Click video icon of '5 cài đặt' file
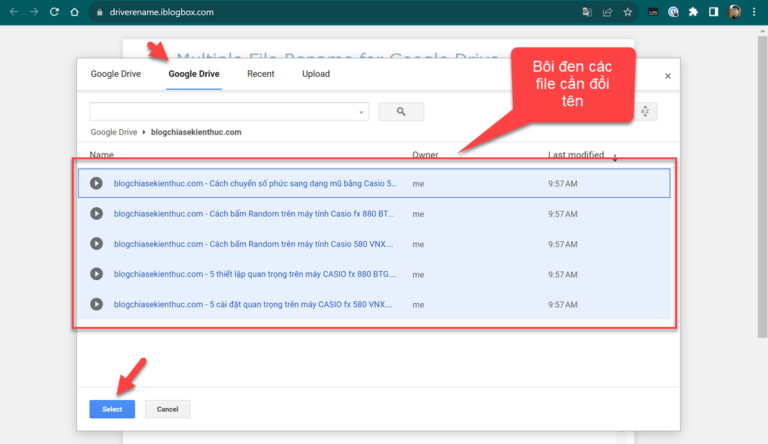Image resolution: width=768 pixels, height=444 pixels. [96, 304]
